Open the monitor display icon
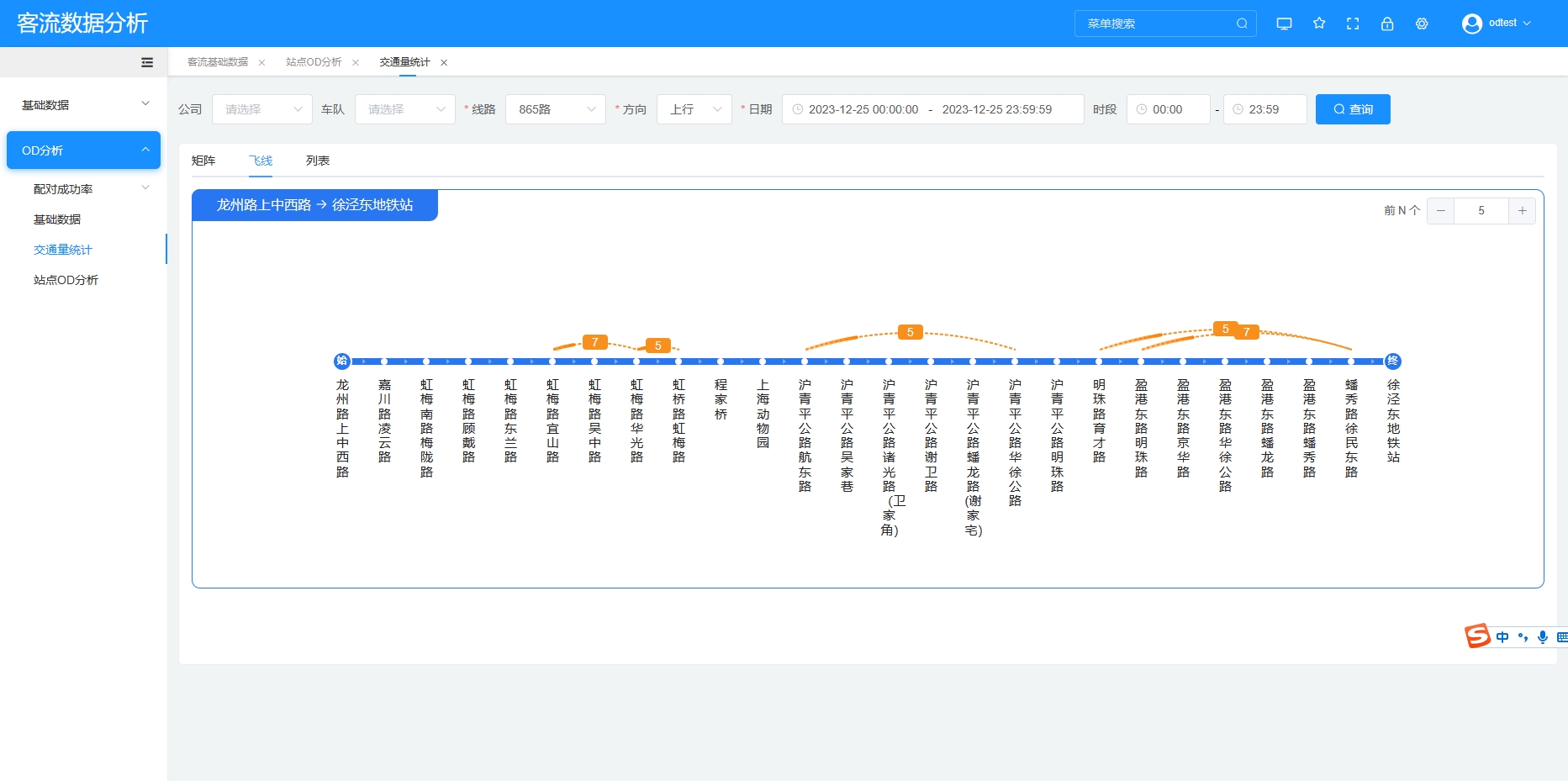The image size is (1568, 781). 1284,24
